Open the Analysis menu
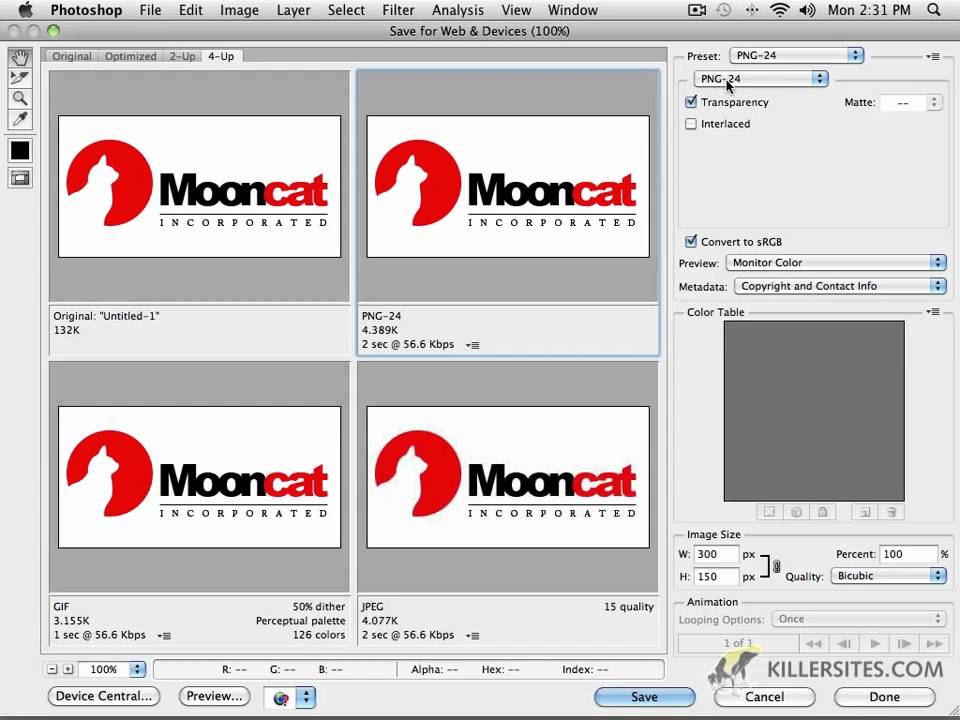 coord(458,10)
